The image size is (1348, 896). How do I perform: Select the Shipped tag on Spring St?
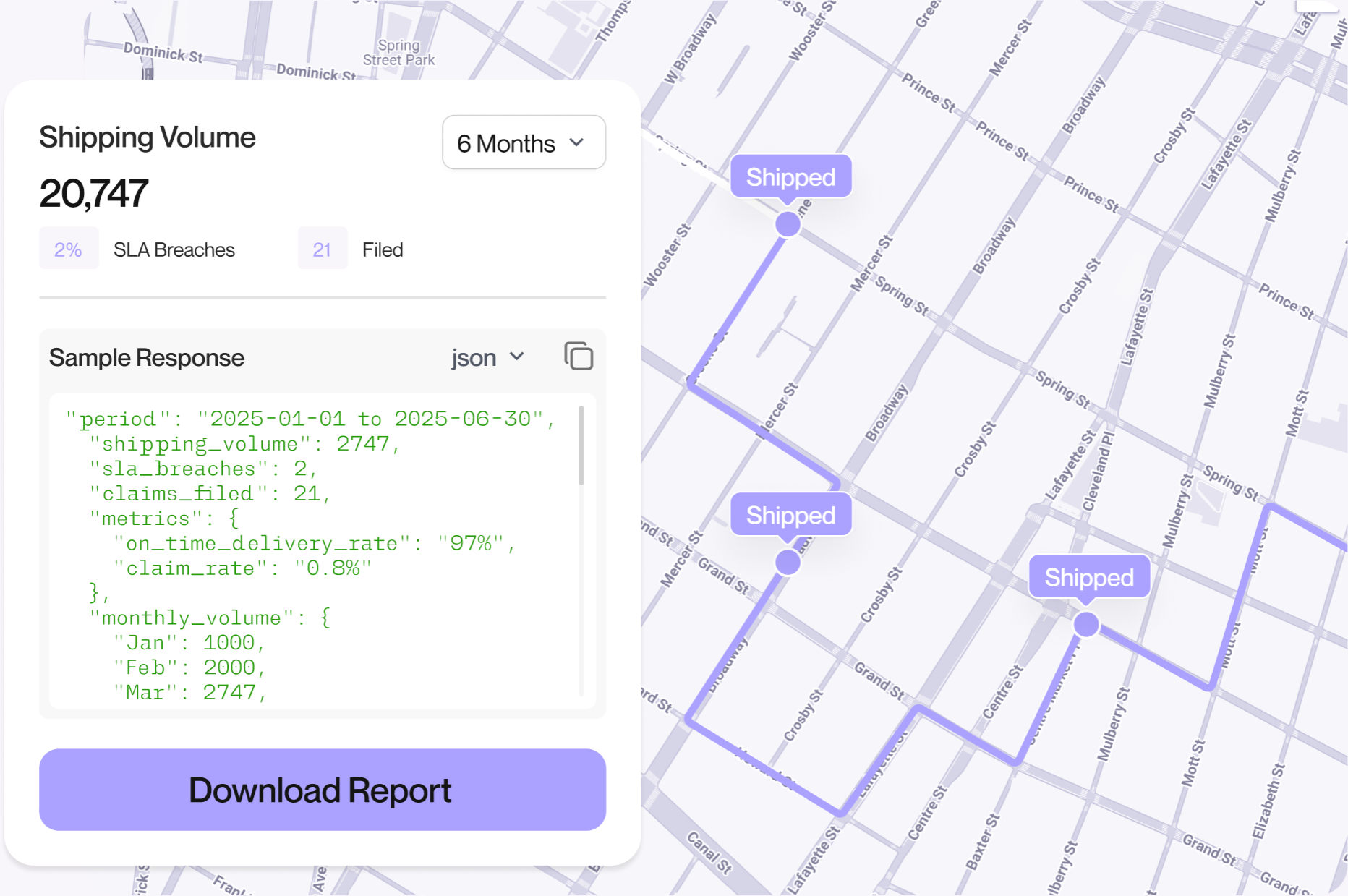[x=790, y=176]
